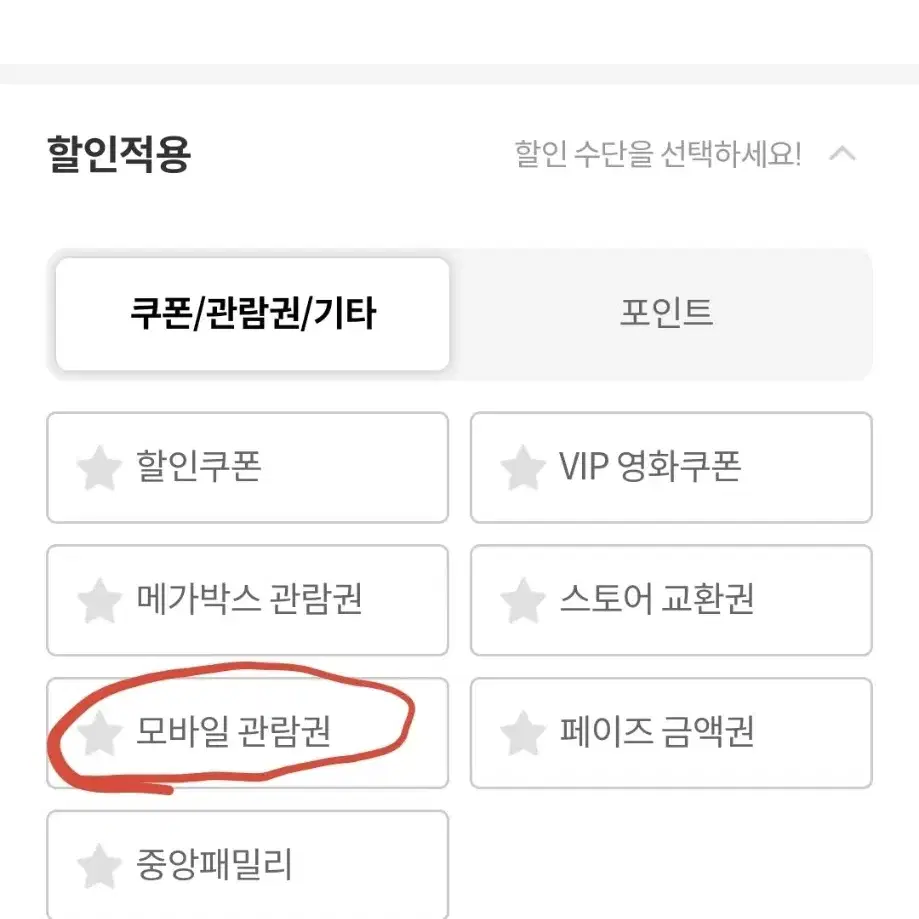Screen dimensions: 919x919
Task: Click the star icon beside 할인쿠폰
Action: pyautogui.click(x=99, y=467)
